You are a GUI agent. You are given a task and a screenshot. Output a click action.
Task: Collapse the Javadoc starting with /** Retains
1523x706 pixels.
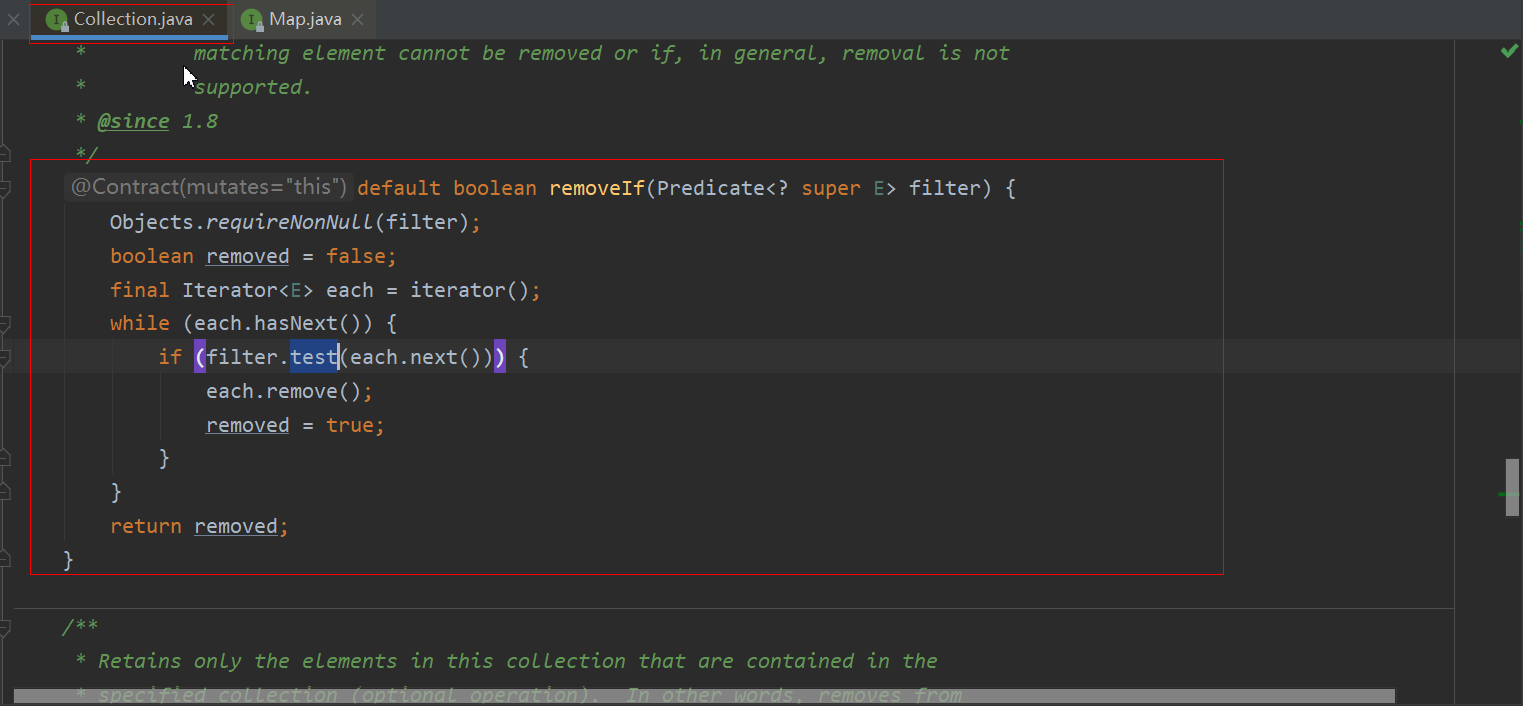tap(4, 628)
